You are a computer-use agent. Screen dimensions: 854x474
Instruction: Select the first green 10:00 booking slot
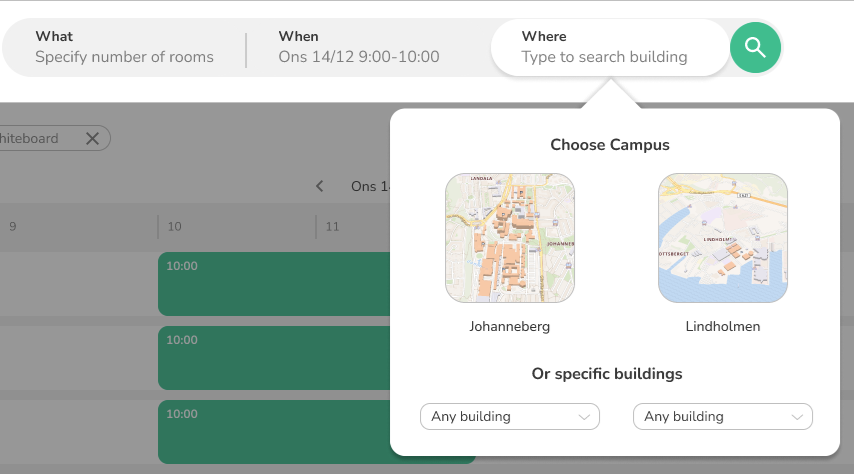click(x=273, y=284)
